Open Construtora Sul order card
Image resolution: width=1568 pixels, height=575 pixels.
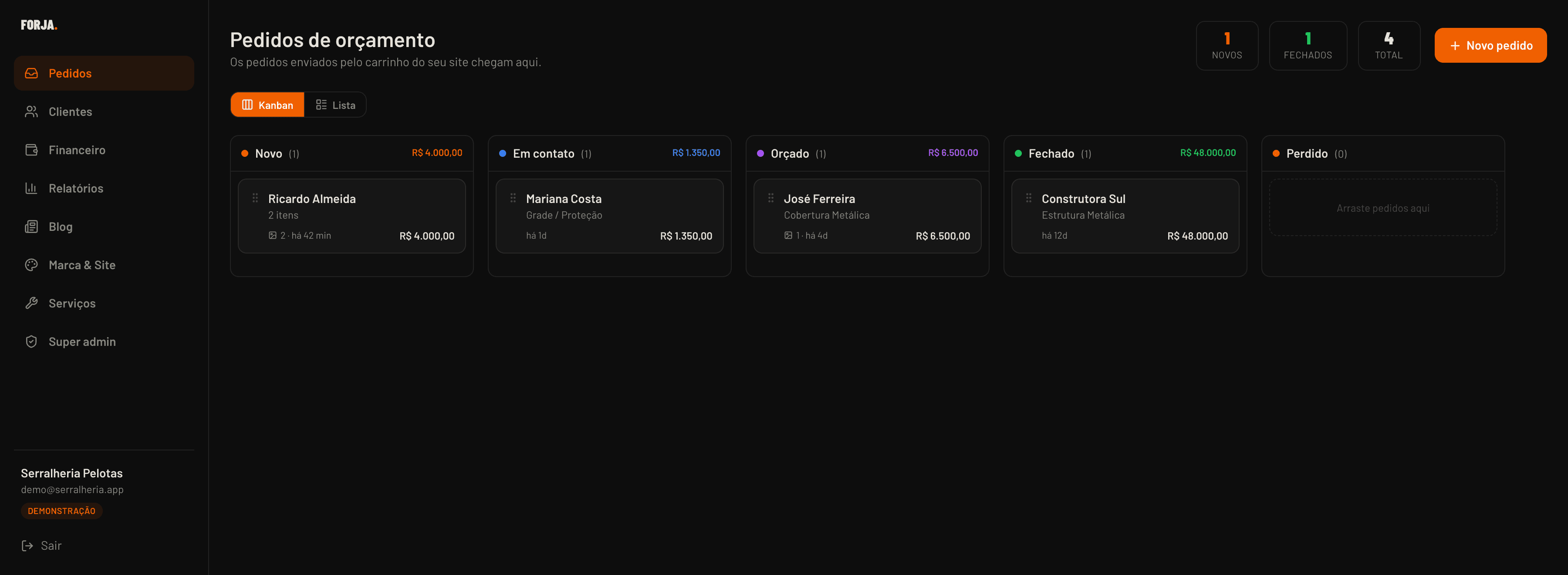point(1125,216)
